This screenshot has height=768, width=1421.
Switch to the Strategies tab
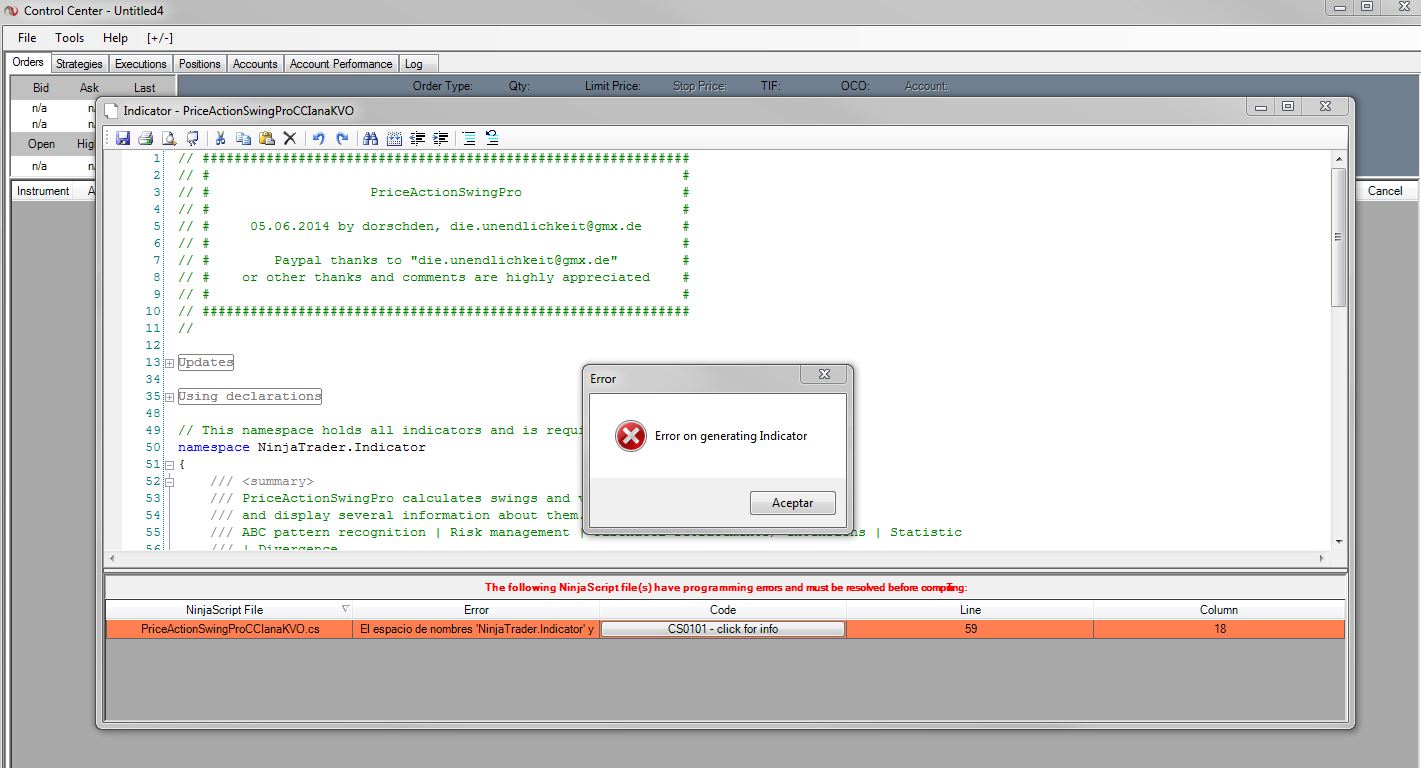[x=79, y=64]
